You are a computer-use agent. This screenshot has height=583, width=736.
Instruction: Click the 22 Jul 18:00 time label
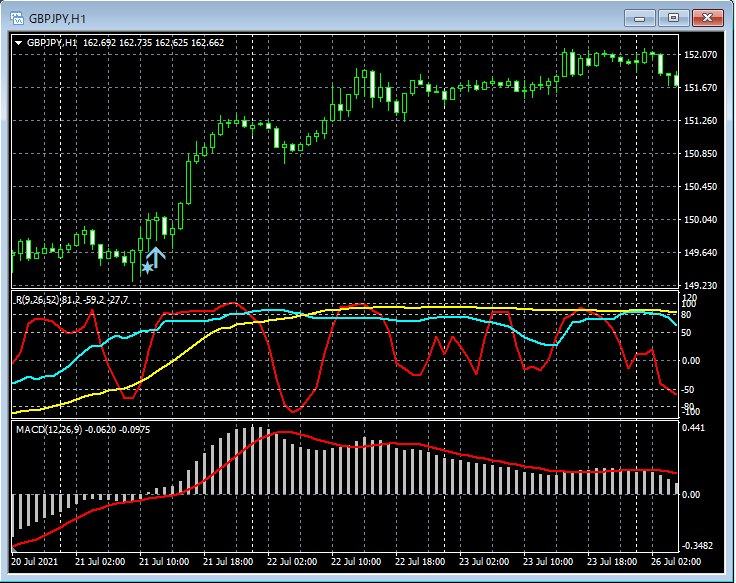tap(420, 562)
